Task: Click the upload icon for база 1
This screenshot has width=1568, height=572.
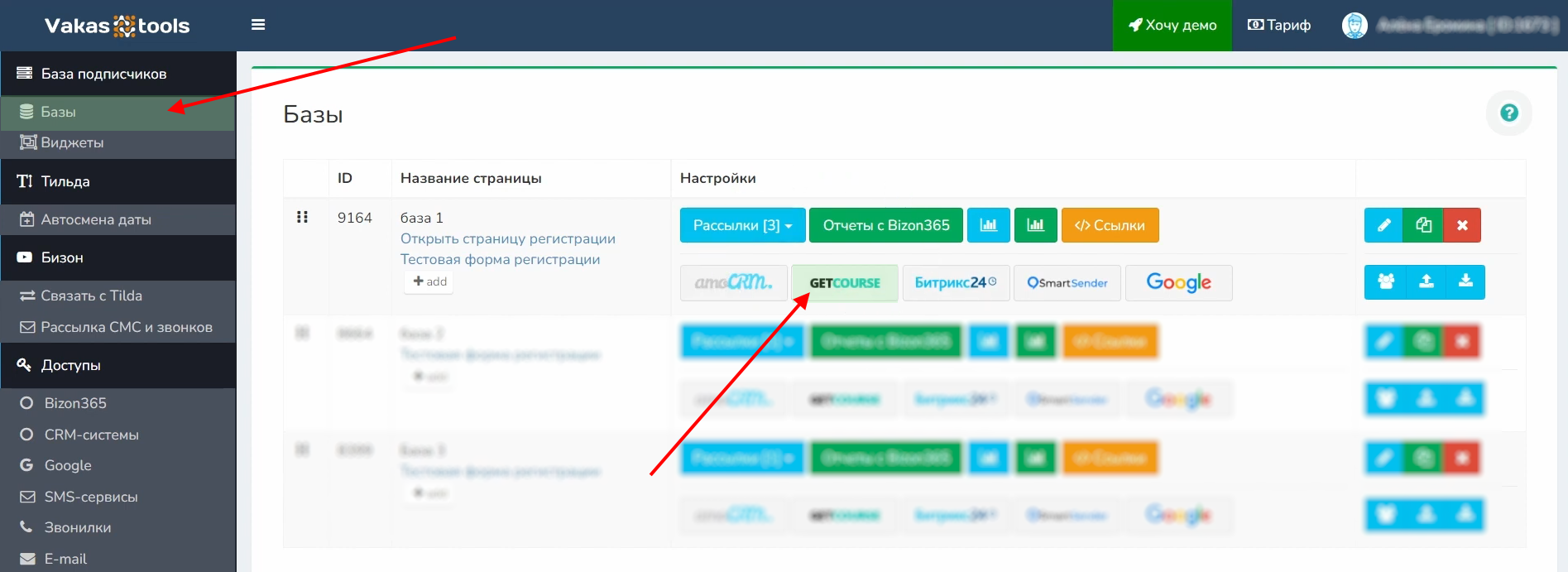Action: coord(1426,281)
